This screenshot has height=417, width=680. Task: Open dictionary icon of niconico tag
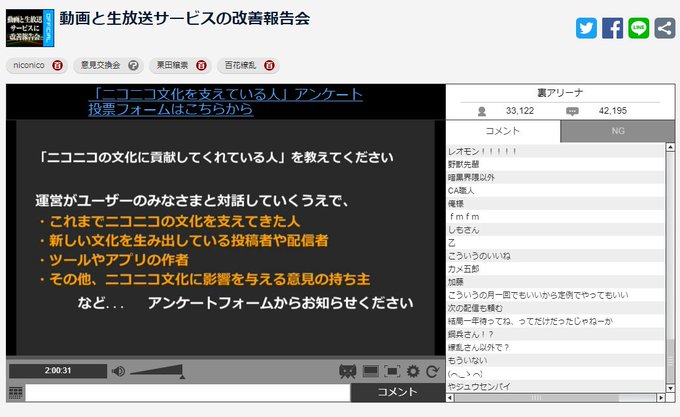point(57,65)
